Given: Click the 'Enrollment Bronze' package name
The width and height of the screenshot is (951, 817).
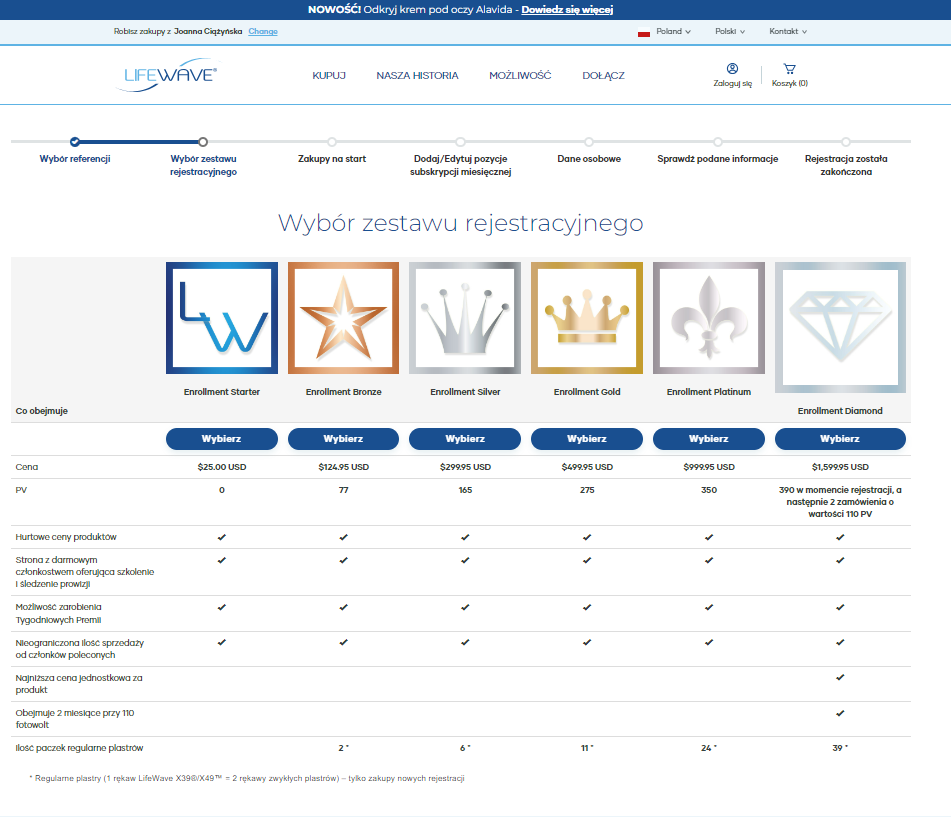Looking at the screenshot, I should [343, 392].
